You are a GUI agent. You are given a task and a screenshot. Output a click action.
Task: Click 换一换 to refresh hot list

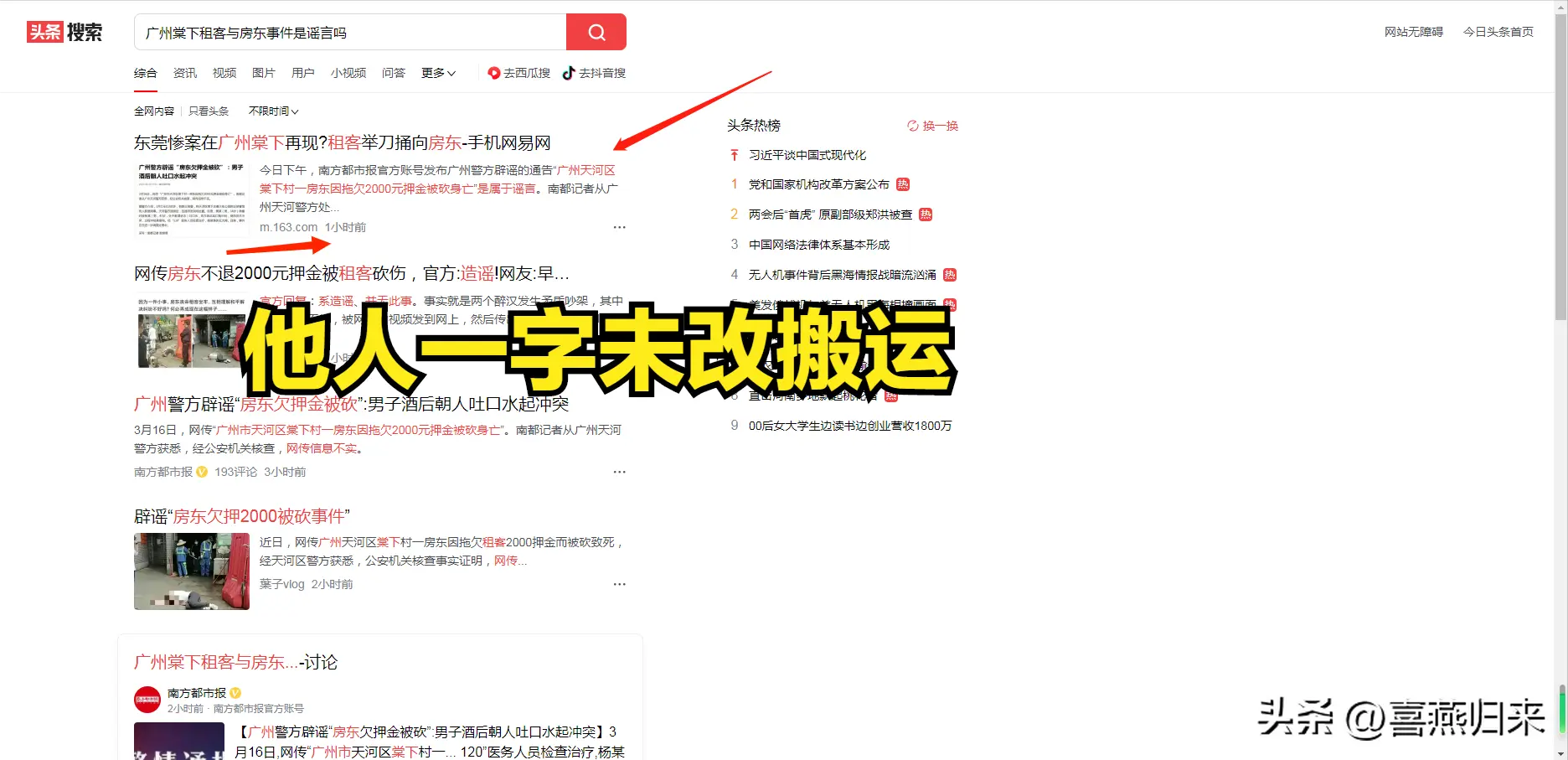940,126
